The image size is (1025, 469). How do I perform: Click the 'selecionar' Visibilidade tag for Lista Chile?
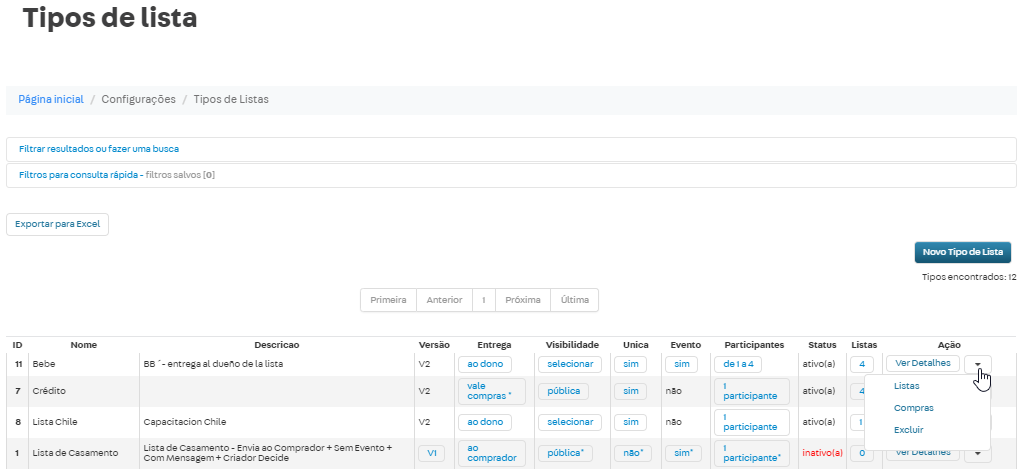point(570,422)
